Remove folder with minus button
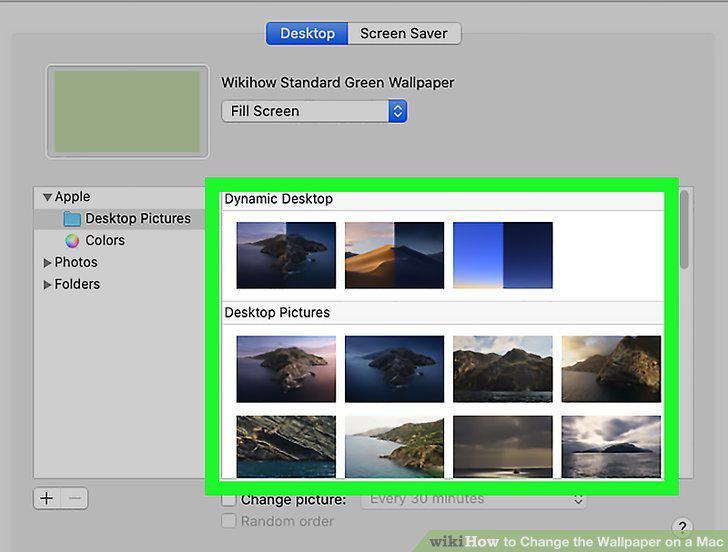728x552 pixels. [74, 499]
